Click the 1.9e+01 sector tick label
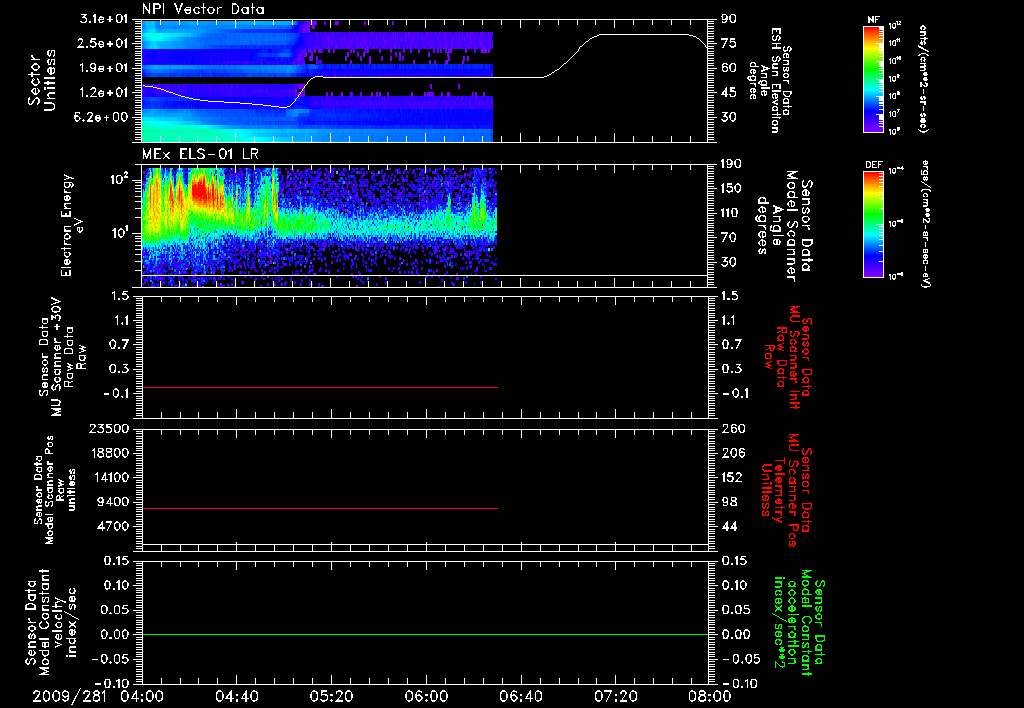1024x708 pixels. (x=103, y=68)
